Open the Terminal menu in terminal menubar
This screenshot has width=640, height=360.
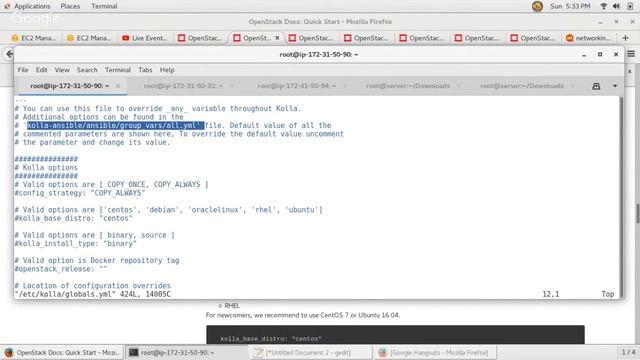tap(118, 70)
